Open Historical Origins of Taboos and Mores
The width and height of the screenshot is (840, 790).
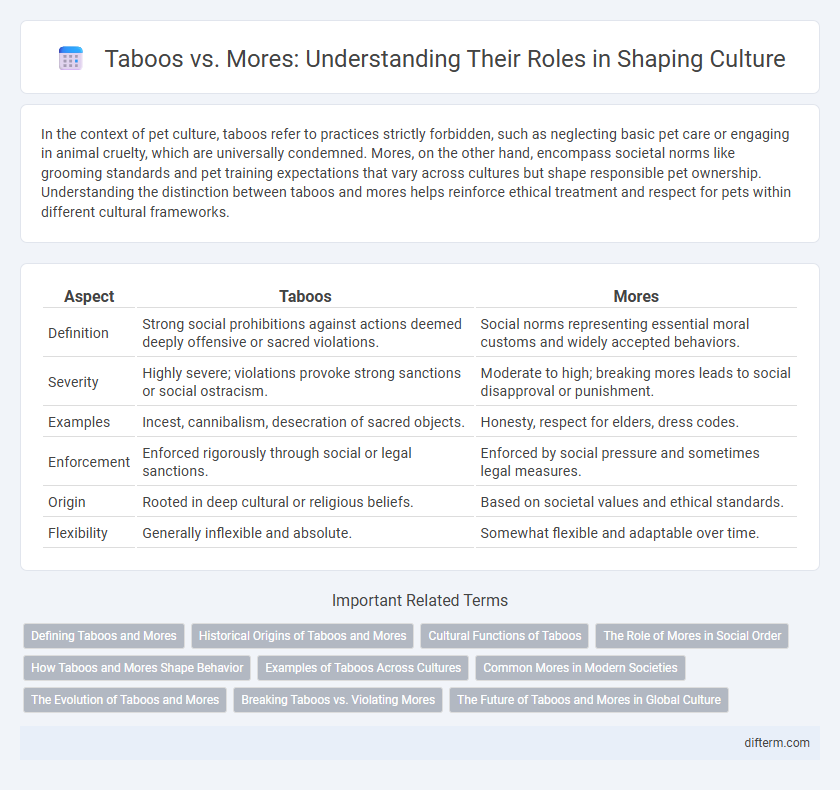302,636
